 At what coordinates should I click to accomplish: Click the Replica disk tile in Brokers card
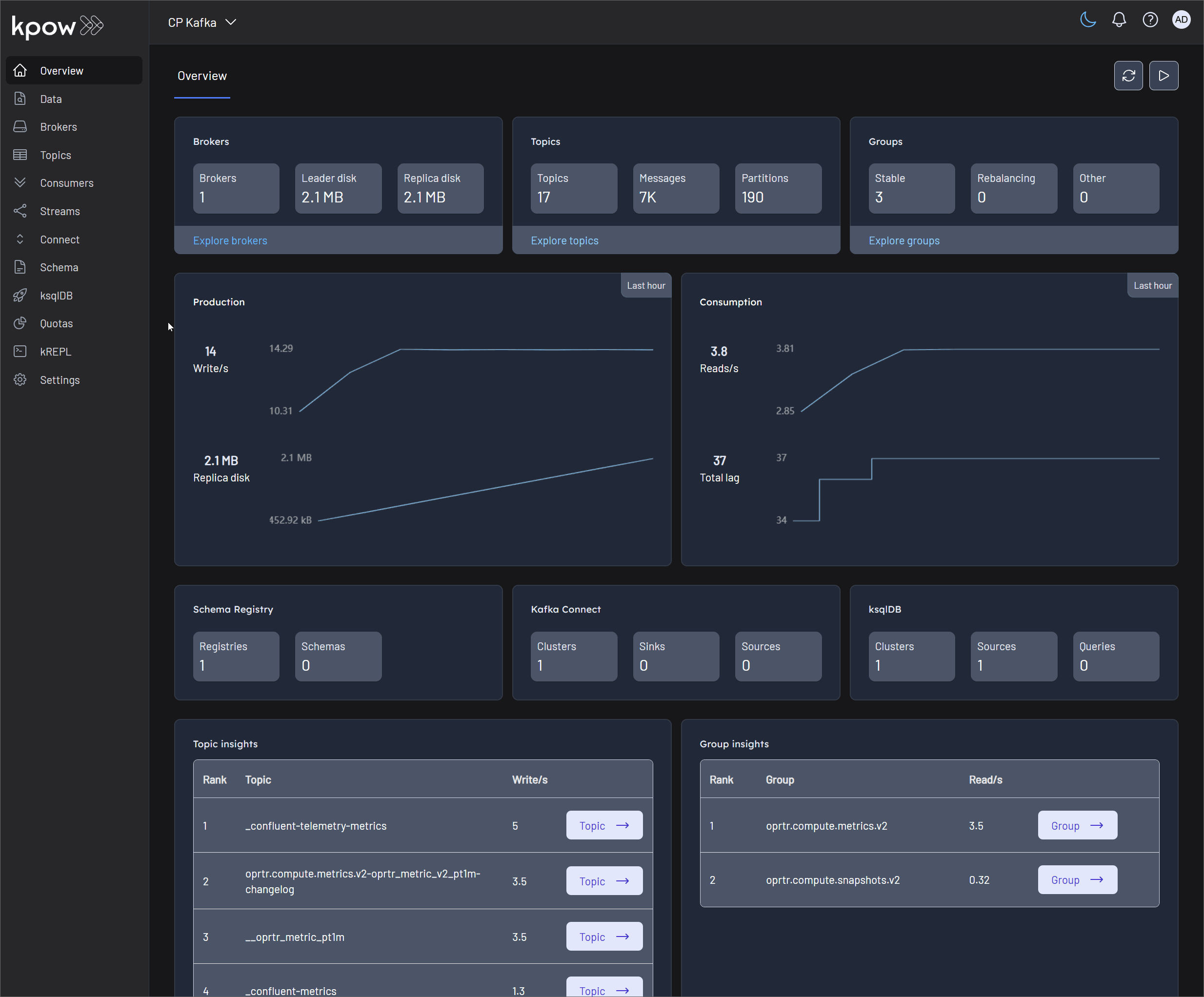pyautogui.click(x=441, y=189)
